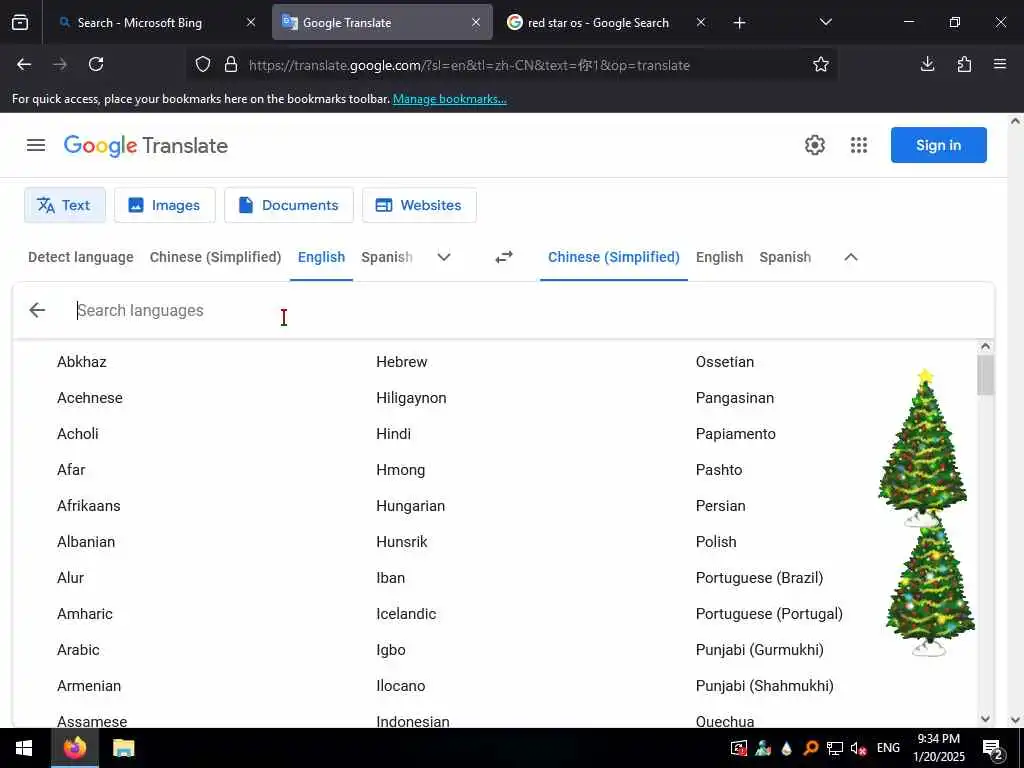This screenshot has height=768, width=1024.
Task: Click the network tray icon
Action: point(834,748)
